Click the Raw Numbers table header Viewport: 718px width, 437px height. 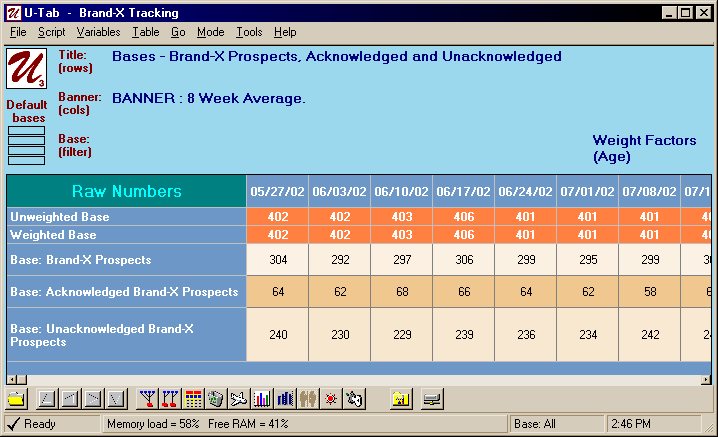126,191
